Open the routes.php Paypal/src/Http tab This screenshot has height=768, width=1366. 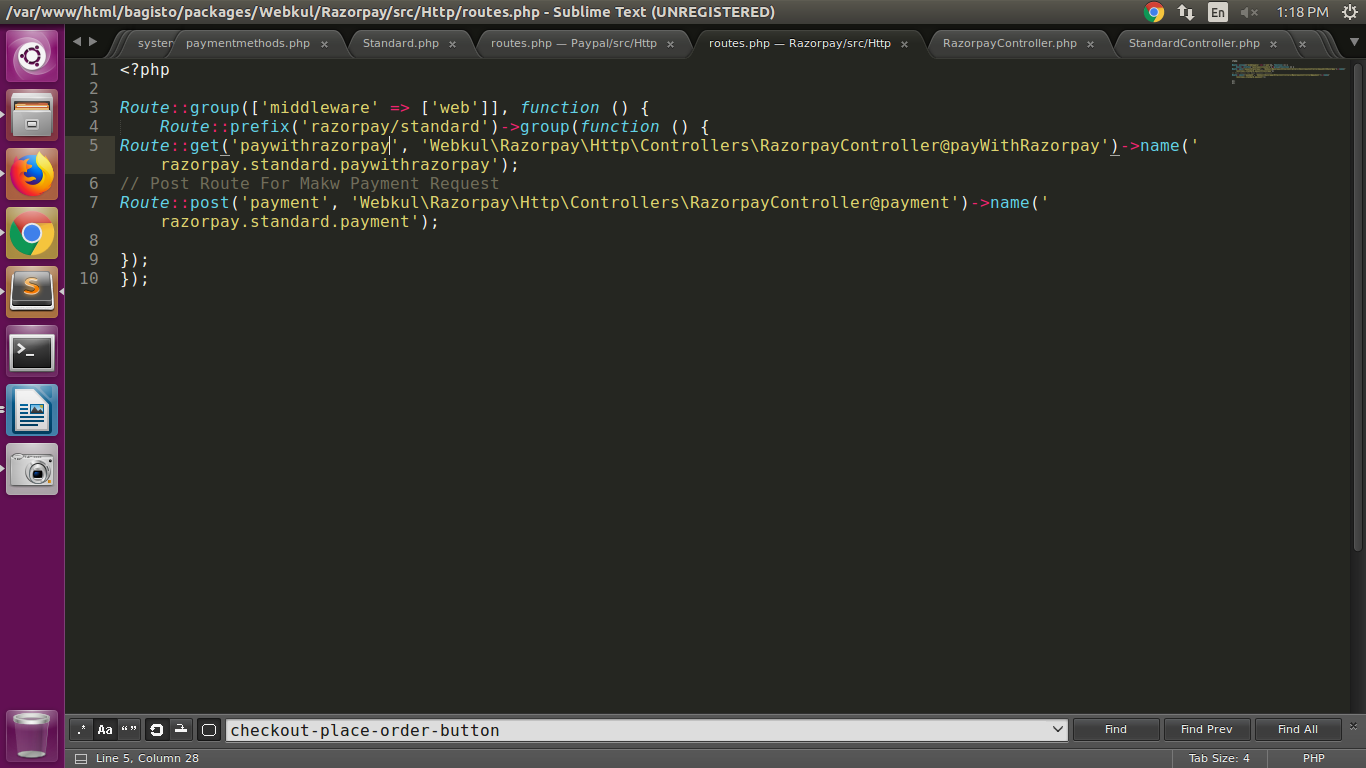coord(574,44)
